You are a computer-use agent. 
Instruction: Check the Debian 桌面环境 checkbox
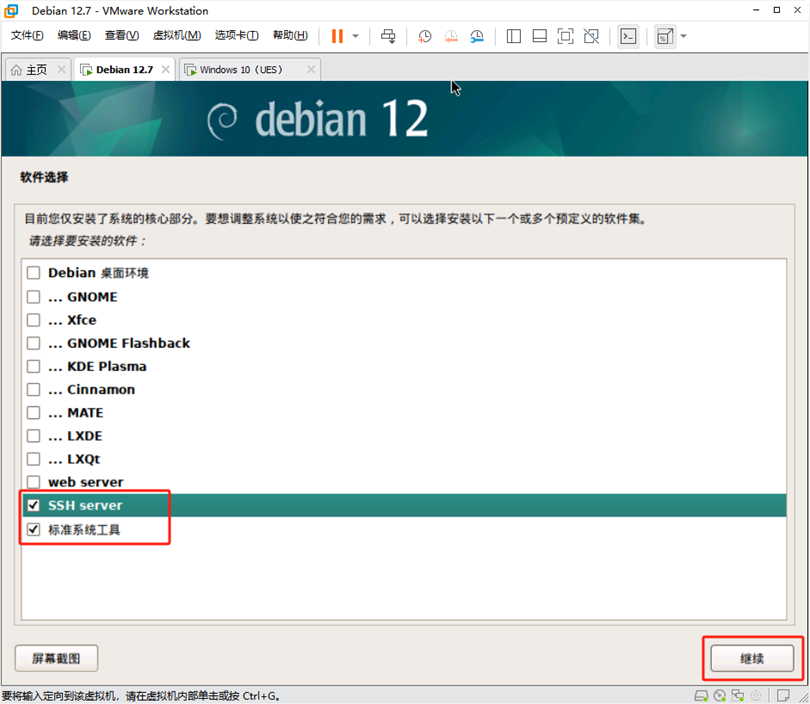point(34,273)
